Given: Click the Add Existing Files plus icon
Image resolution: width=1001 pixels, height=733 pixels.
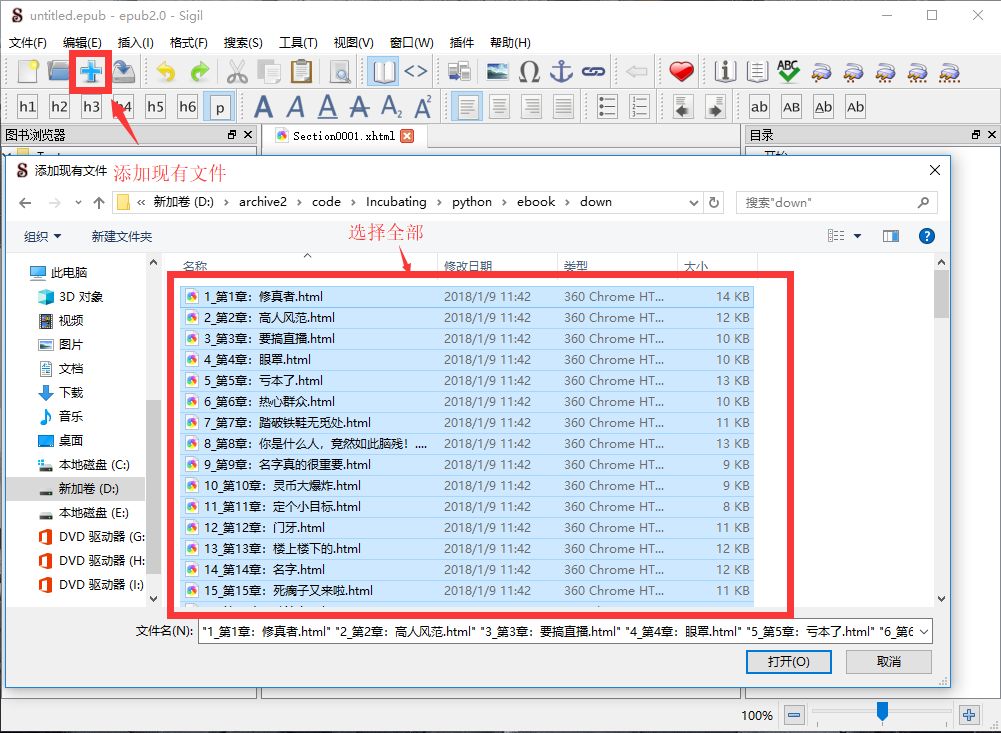Looking at the screenshot, I should click(x=91, y=72).
